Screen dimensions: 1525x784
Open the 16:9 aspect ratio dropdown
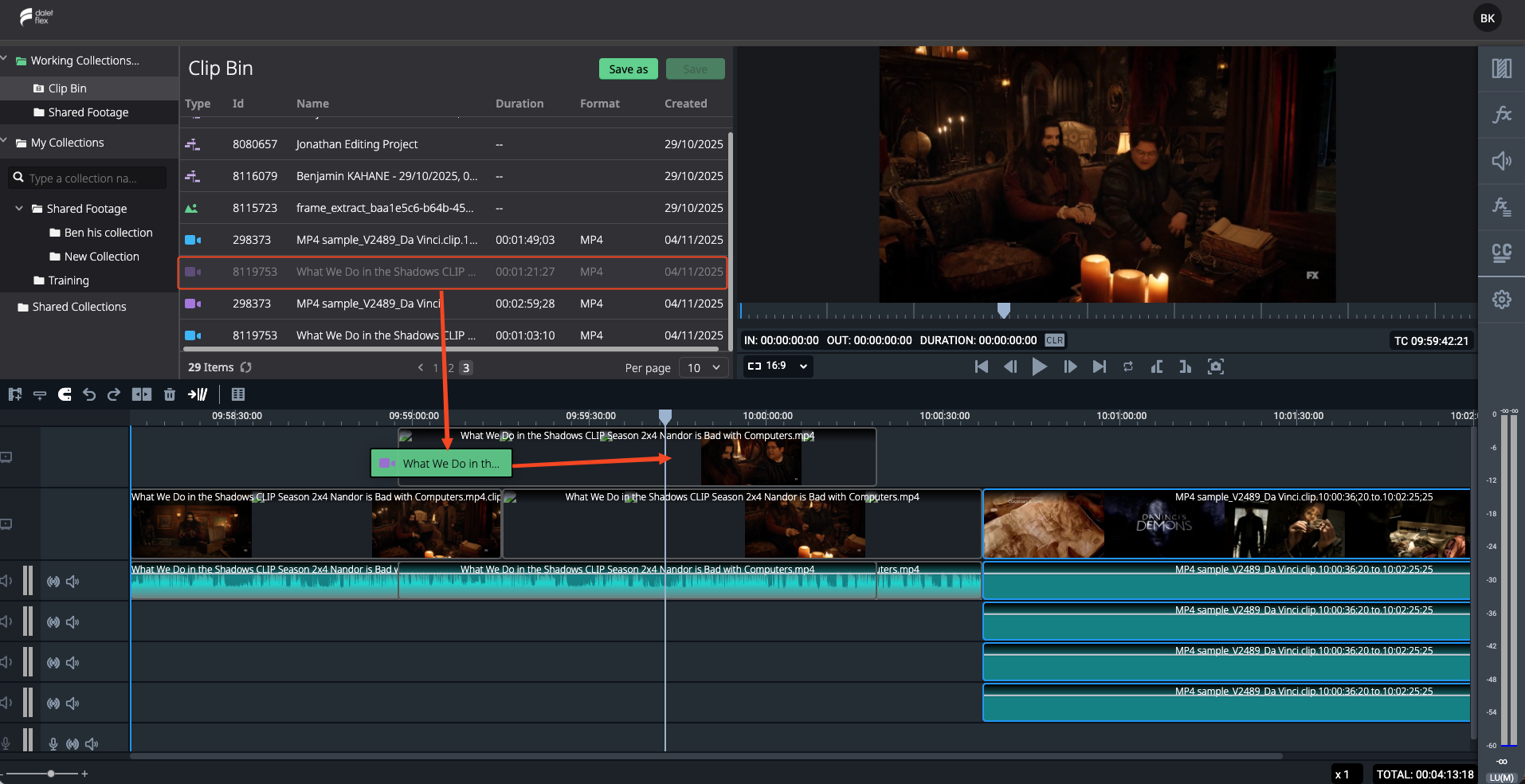point(778,366)
